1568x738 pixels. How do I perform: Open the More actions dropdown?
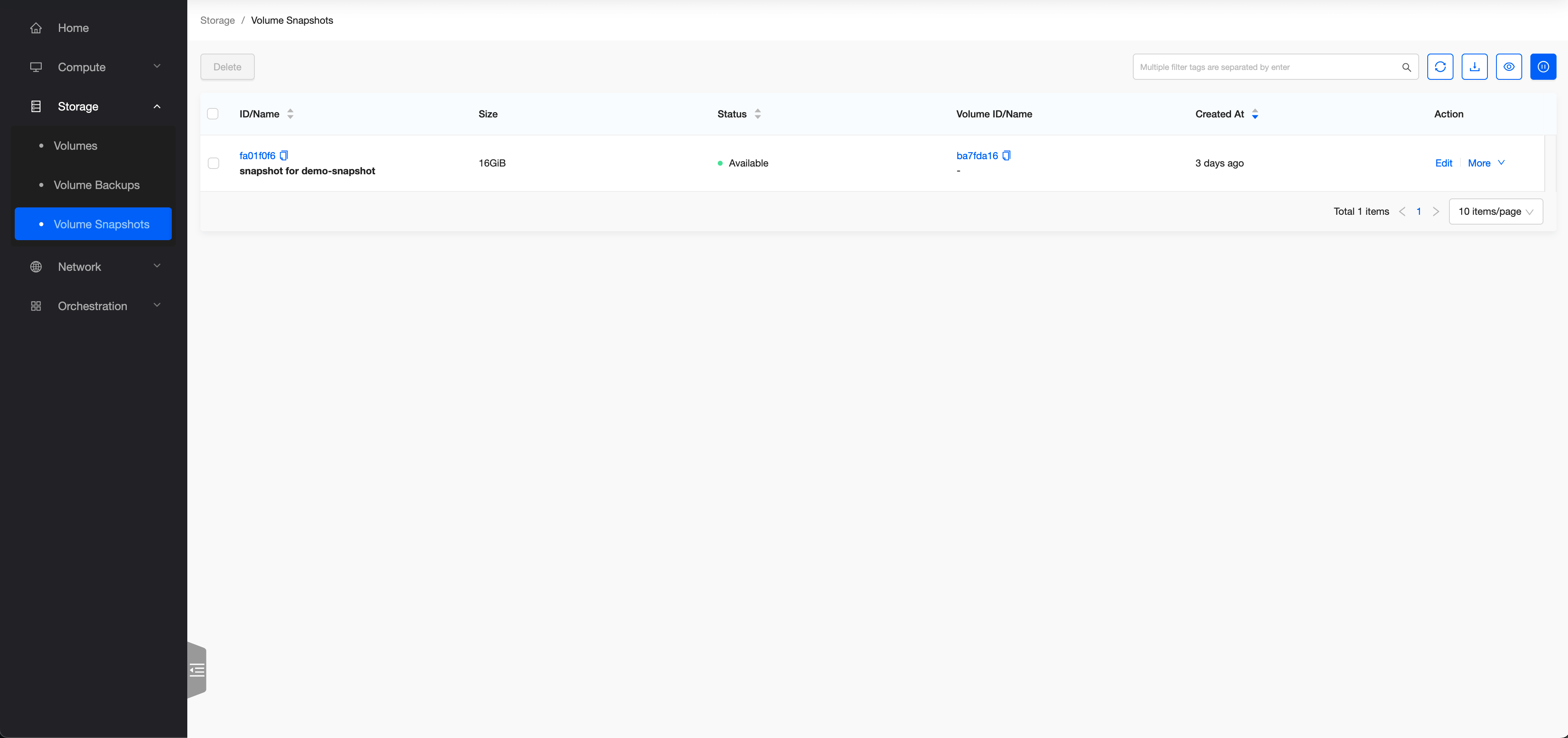pyautogui.click(x=1485, y=162)
